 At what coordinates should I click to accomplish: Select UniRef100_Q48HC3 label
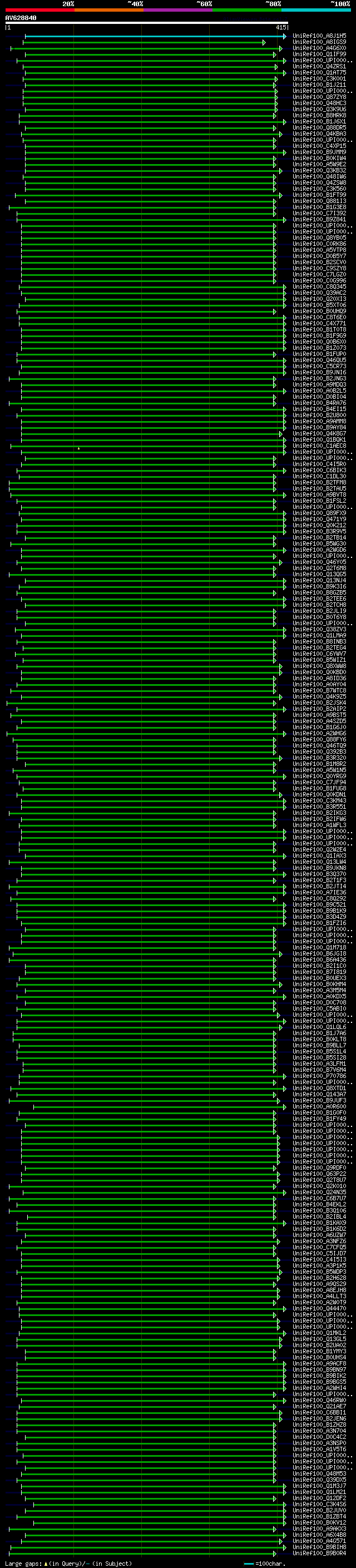tap(319, 103)
